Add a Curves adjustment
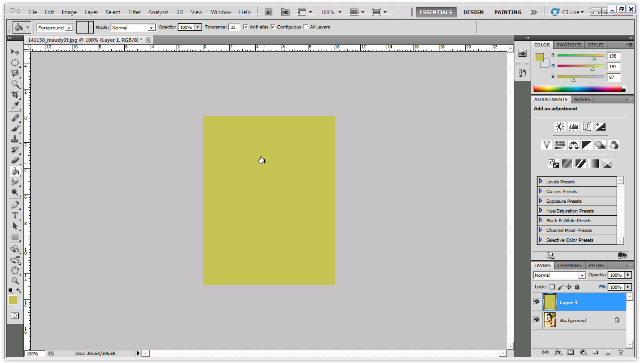This screenshot has width=640, height=363. pos(587,127)
